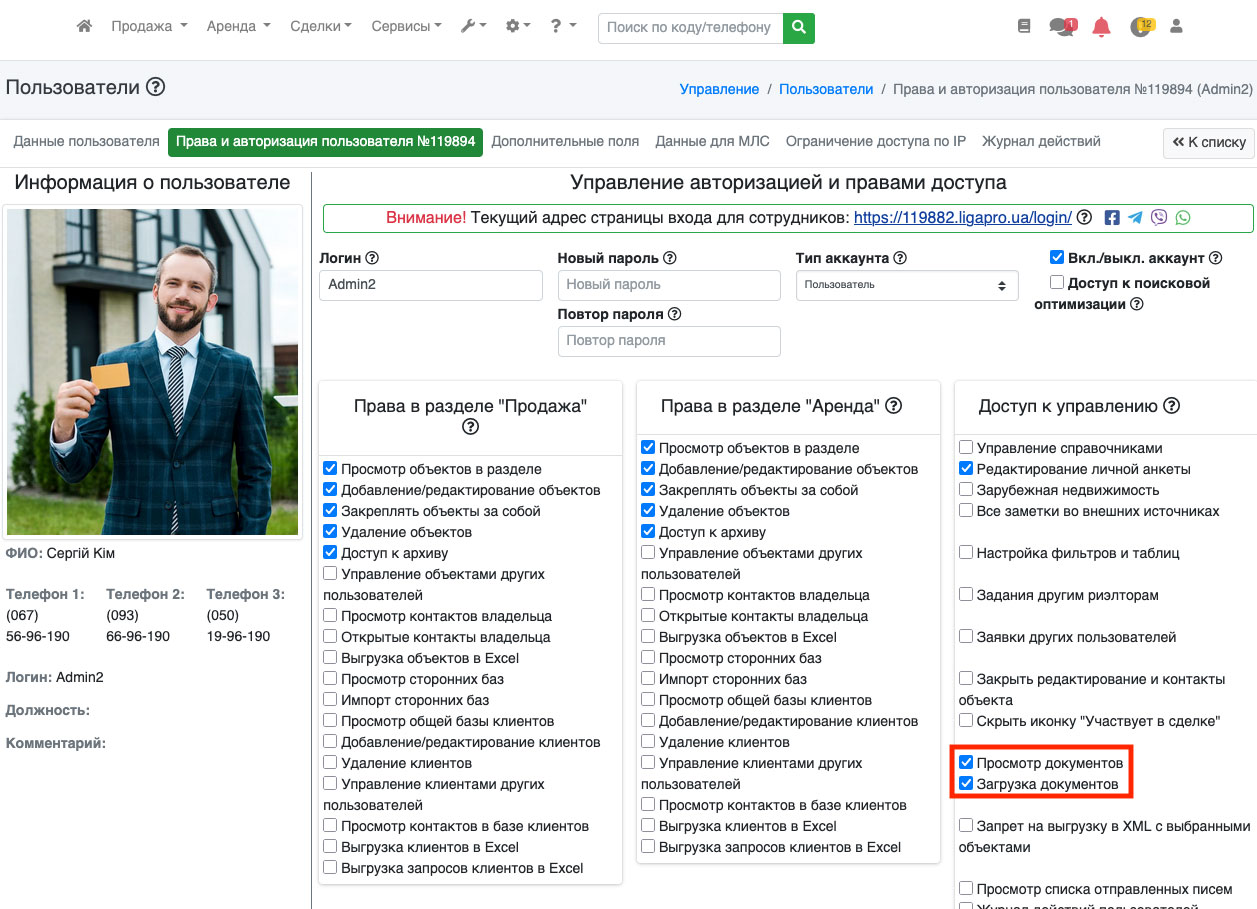The height and width of the screenshot is (909, 1257).
Task: Click the user profile icon
Action: [1176, 27]
